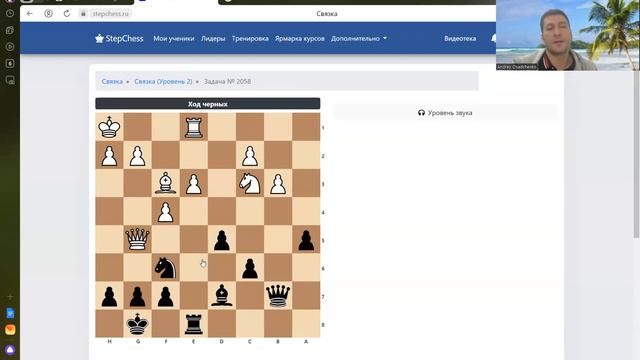640x360 pixels.
Task: Open Ярмарка курсов
Action: 300,38
